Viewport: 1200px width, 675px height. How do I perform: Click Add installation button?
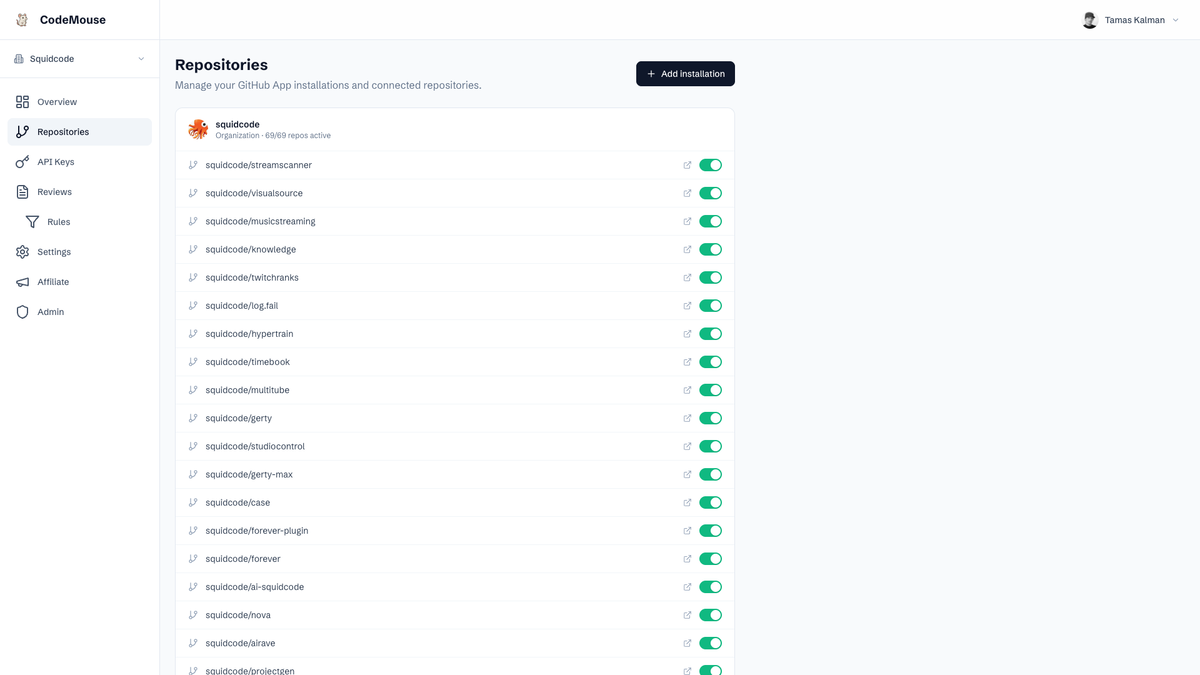click(685, 74)
